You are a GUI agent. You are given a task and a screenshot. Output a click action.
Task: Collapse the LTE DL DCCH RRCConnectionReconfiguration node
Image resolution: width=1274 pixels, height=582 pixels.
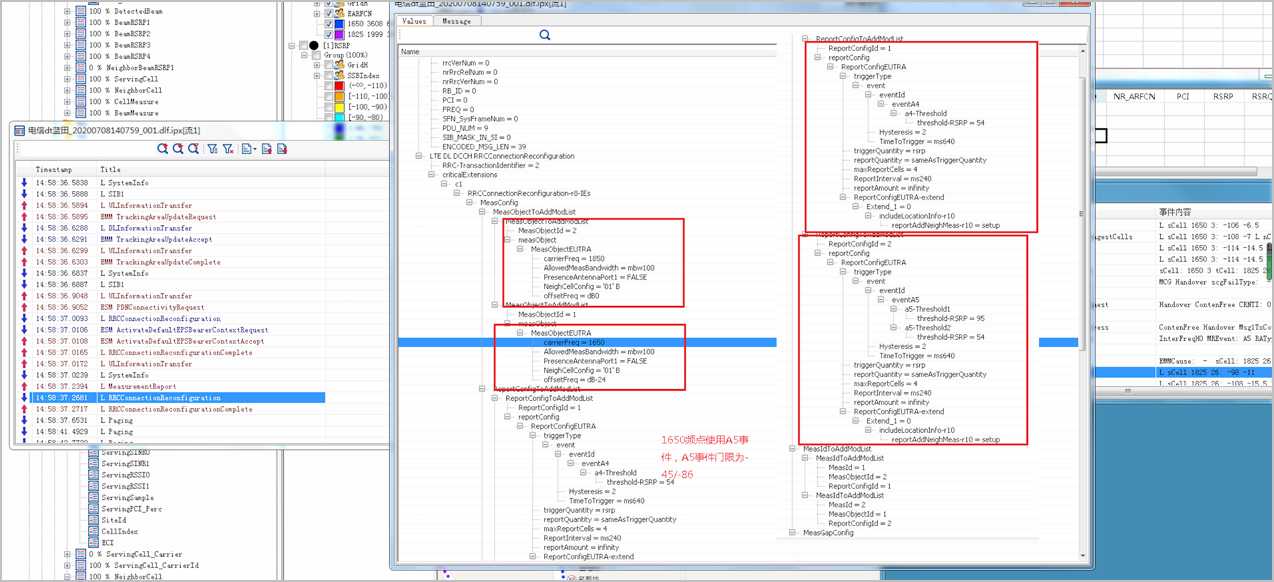[x=419, y=156]
